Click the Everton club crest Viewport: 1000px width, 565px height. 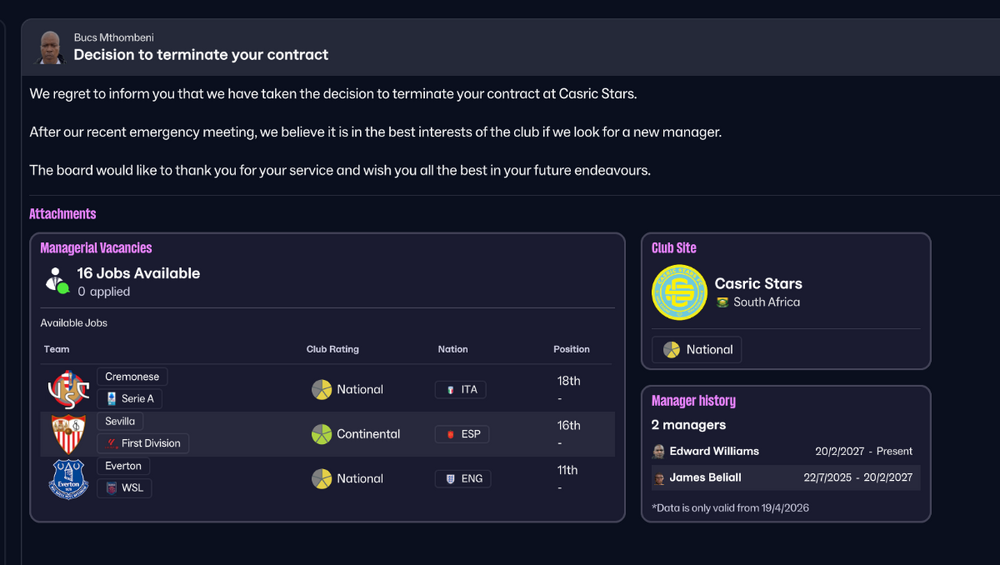(x=68, y=479)
